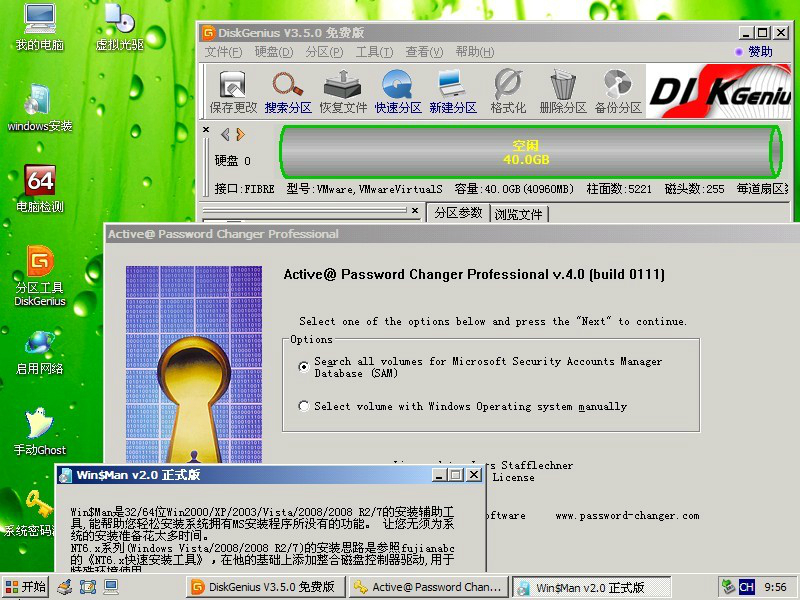Create a partition with 新建分区
Image resolution: width=800 pixels, height=600 pixels.
[451, 90]
